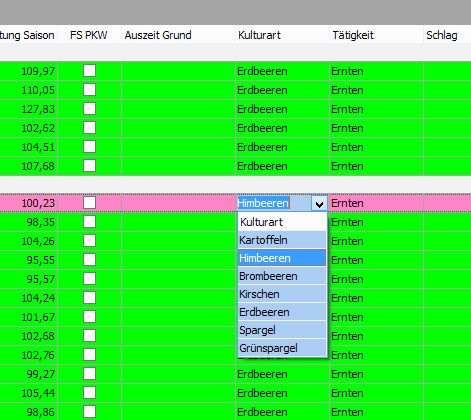
Task: Enable FS PKW checkbox for 127,83 row
Action: click(89, 109)
